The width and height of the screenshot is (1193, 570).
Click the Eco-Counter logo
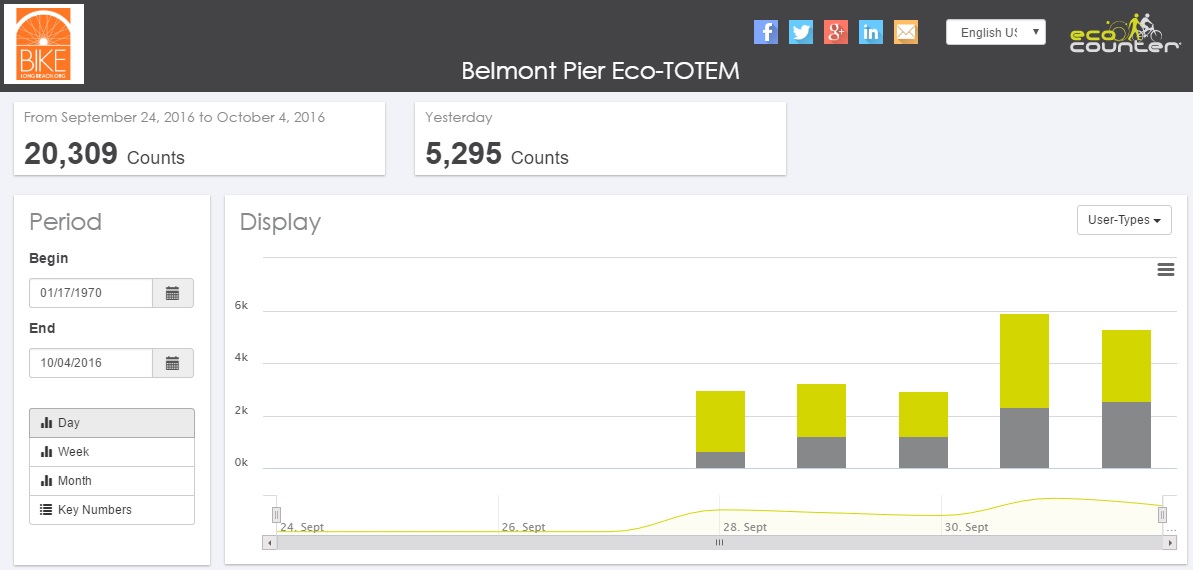(1124, 34)
